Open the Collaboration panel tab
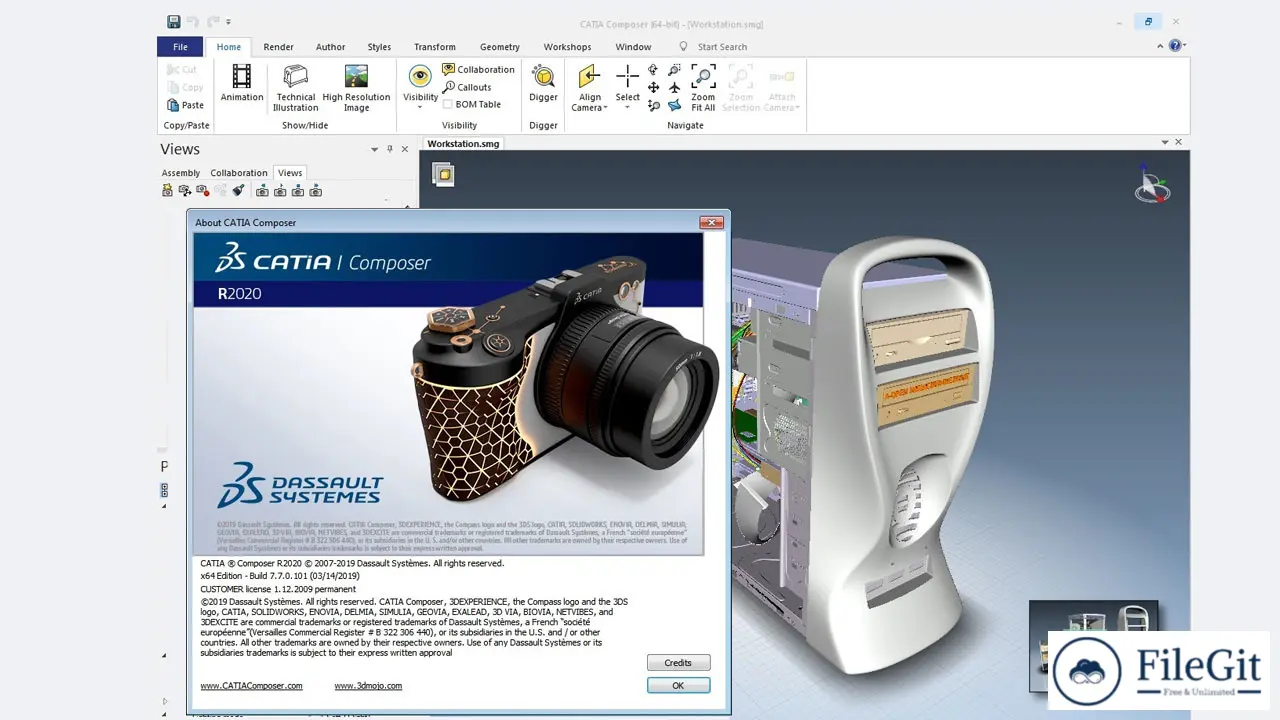The height and width of the screenshot is (720, 1280). coord(239,173)
